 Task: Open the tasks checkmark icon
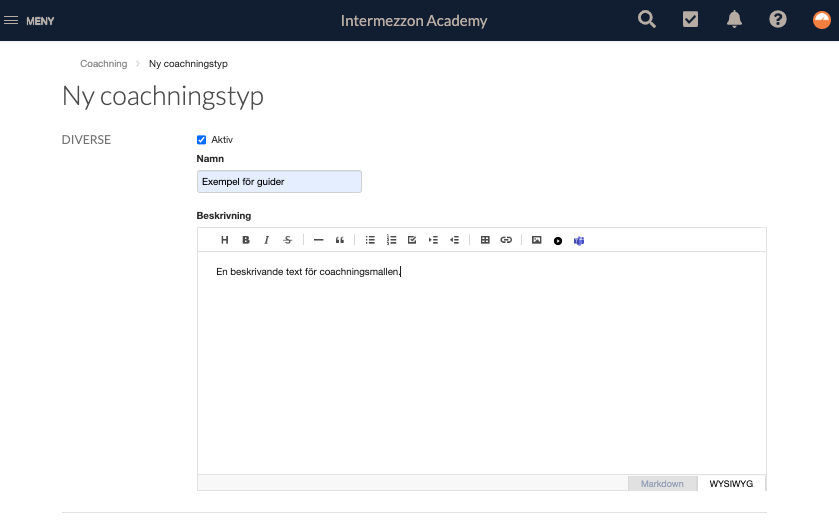(x=690, y=20)
